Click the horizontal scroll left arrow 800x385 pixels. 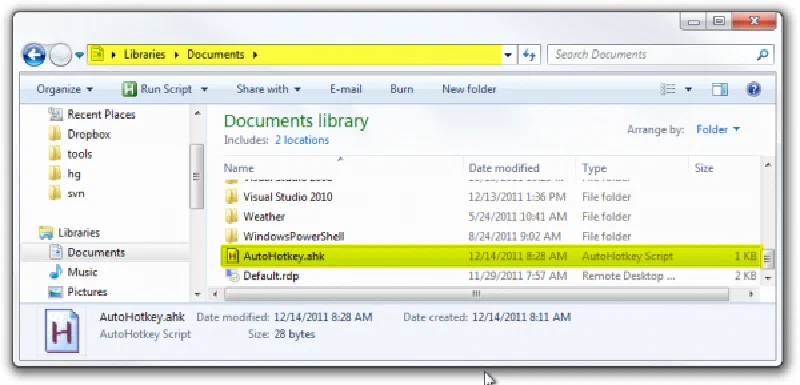[x=215, y=294]
